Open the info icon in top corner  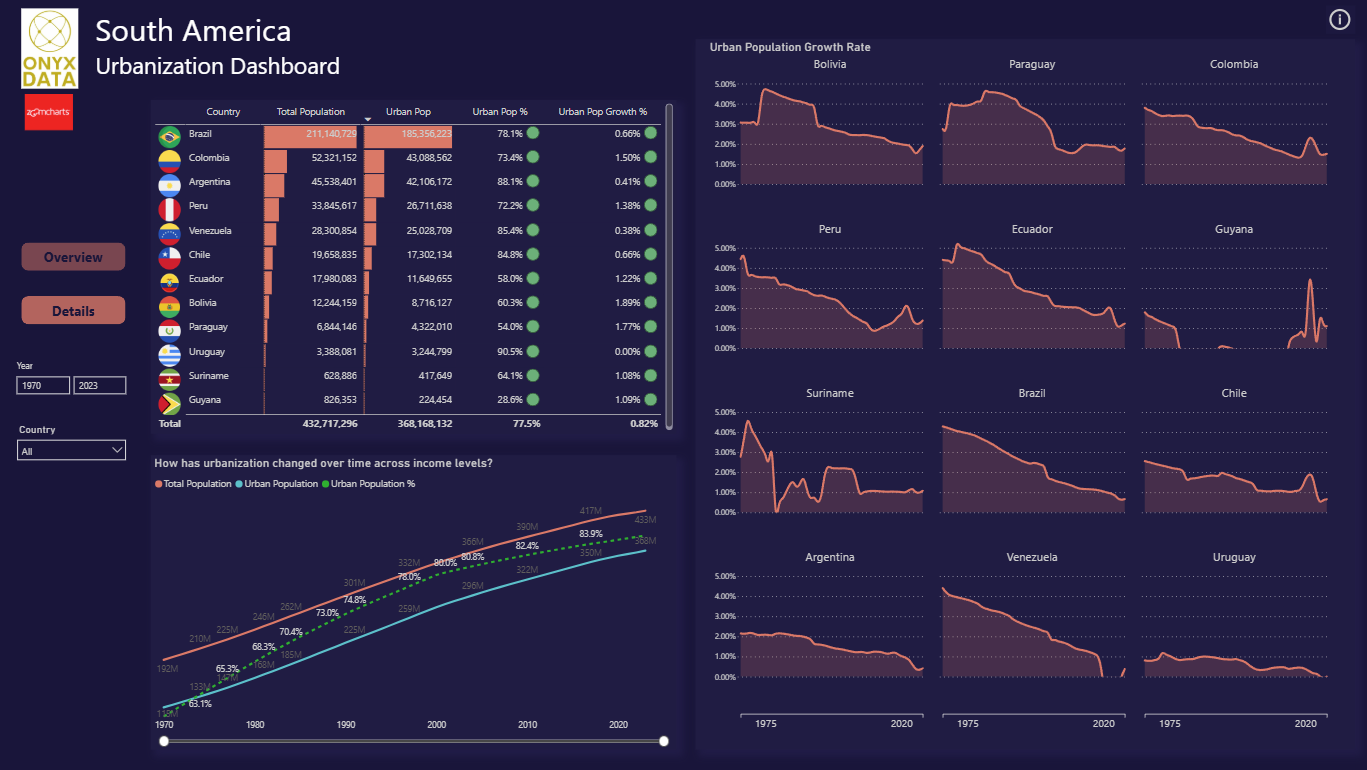pyautogui.click(x=1339, y=19)
